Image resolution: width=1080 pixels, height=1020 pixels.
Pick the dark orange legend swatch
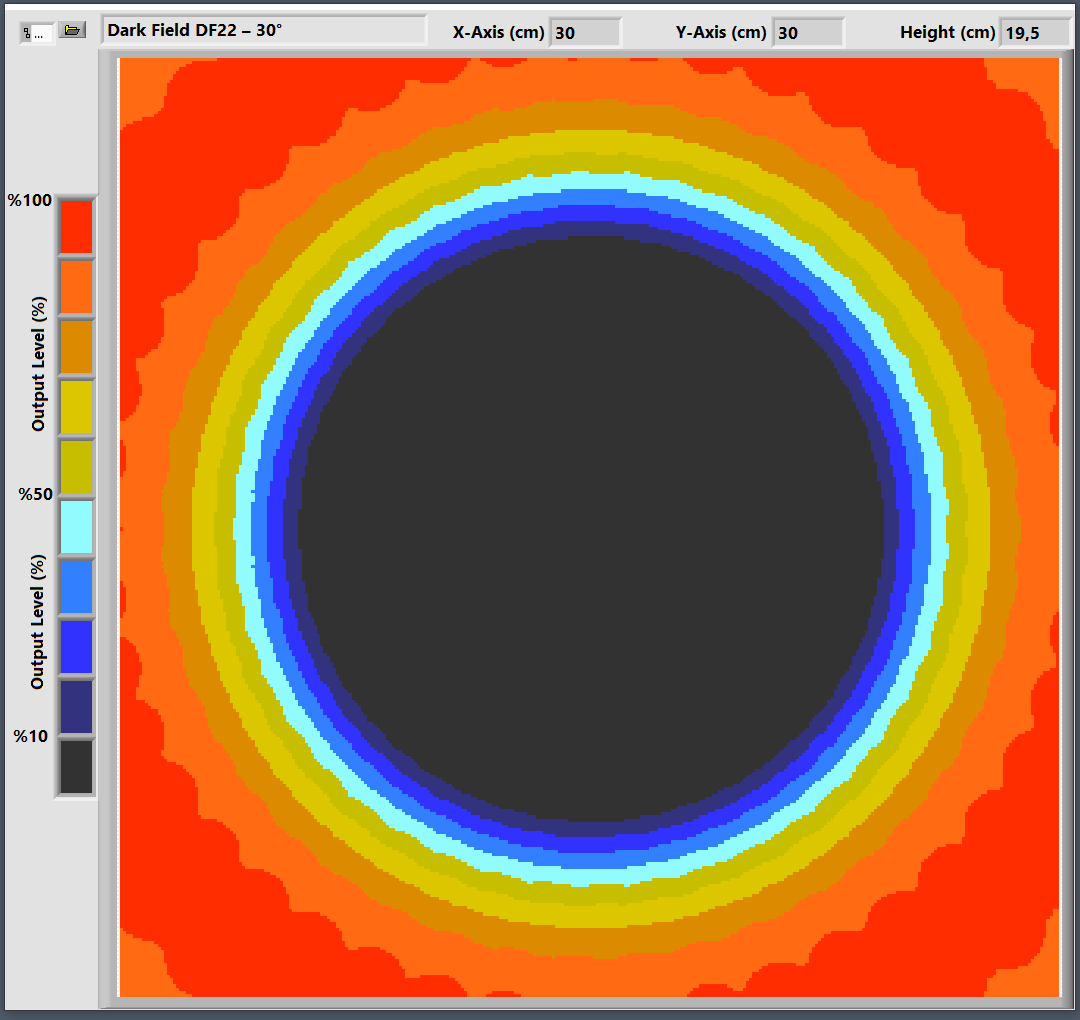(x=76, y=346)
